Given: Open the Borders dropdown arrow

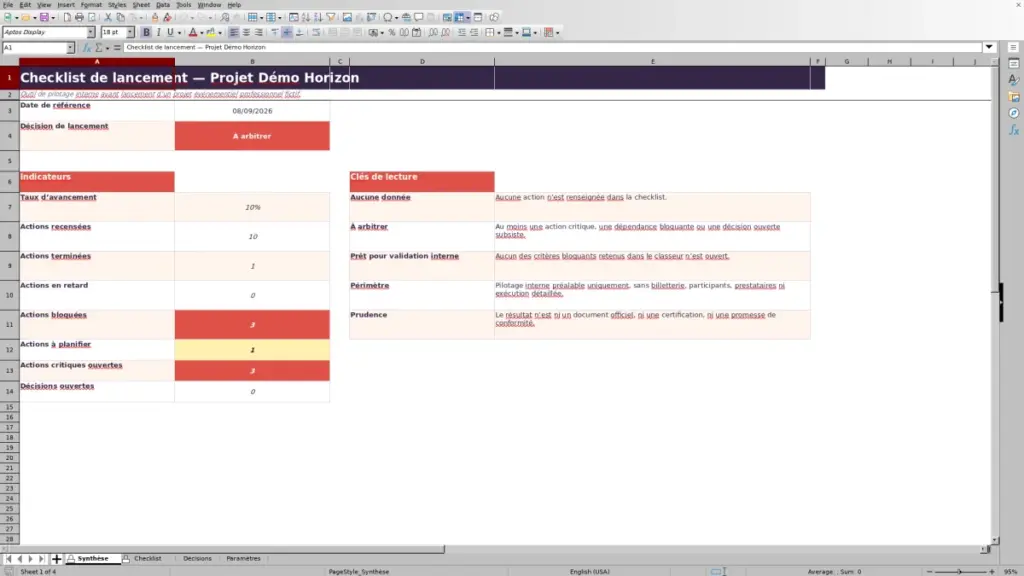Looking at the screenshot, I should [x=499, y=33].
